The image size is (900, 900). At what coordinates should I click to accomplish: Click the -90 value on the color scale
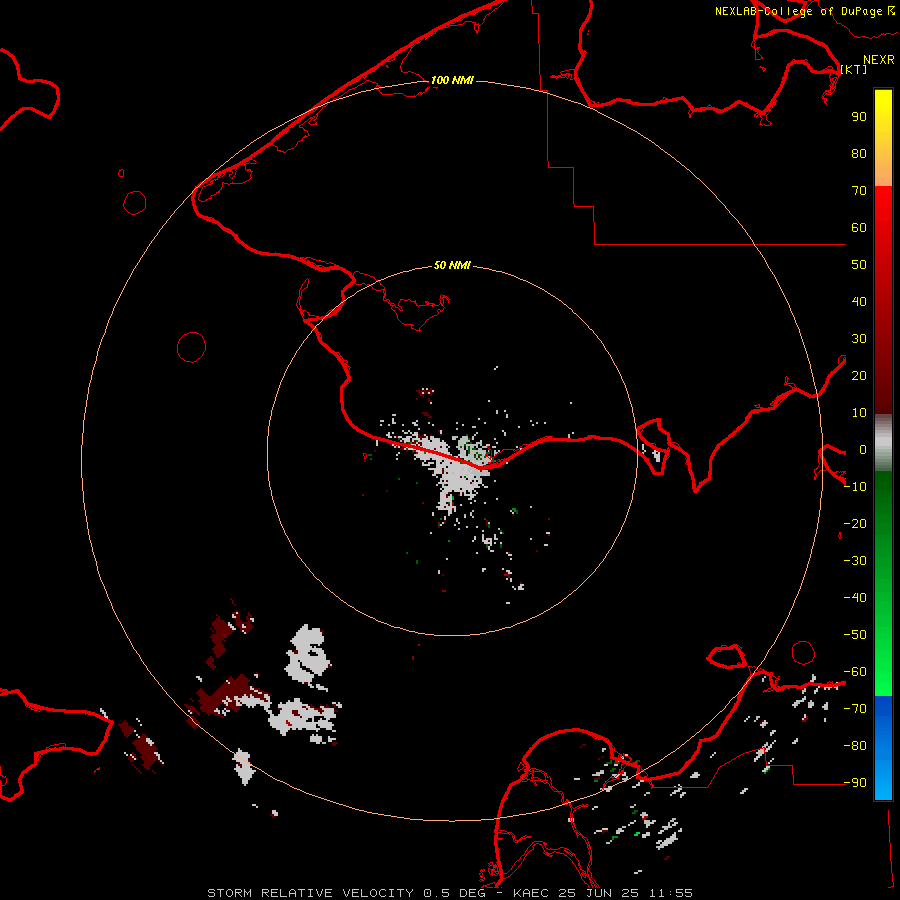855,783
